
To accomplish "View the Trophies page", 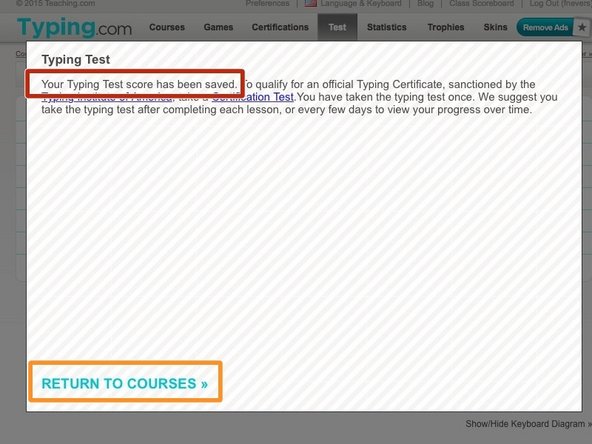I will (446, 27).
